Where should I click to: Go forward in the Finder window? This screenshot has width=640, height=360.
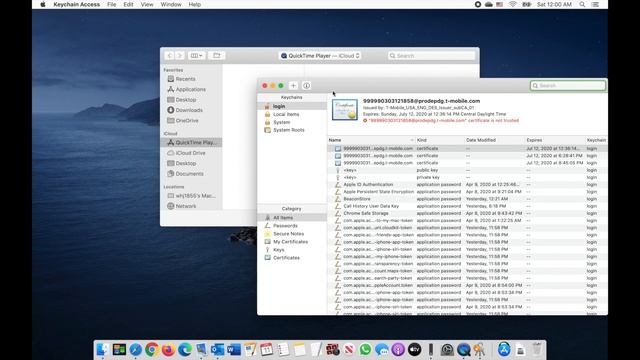coord(180,56)
